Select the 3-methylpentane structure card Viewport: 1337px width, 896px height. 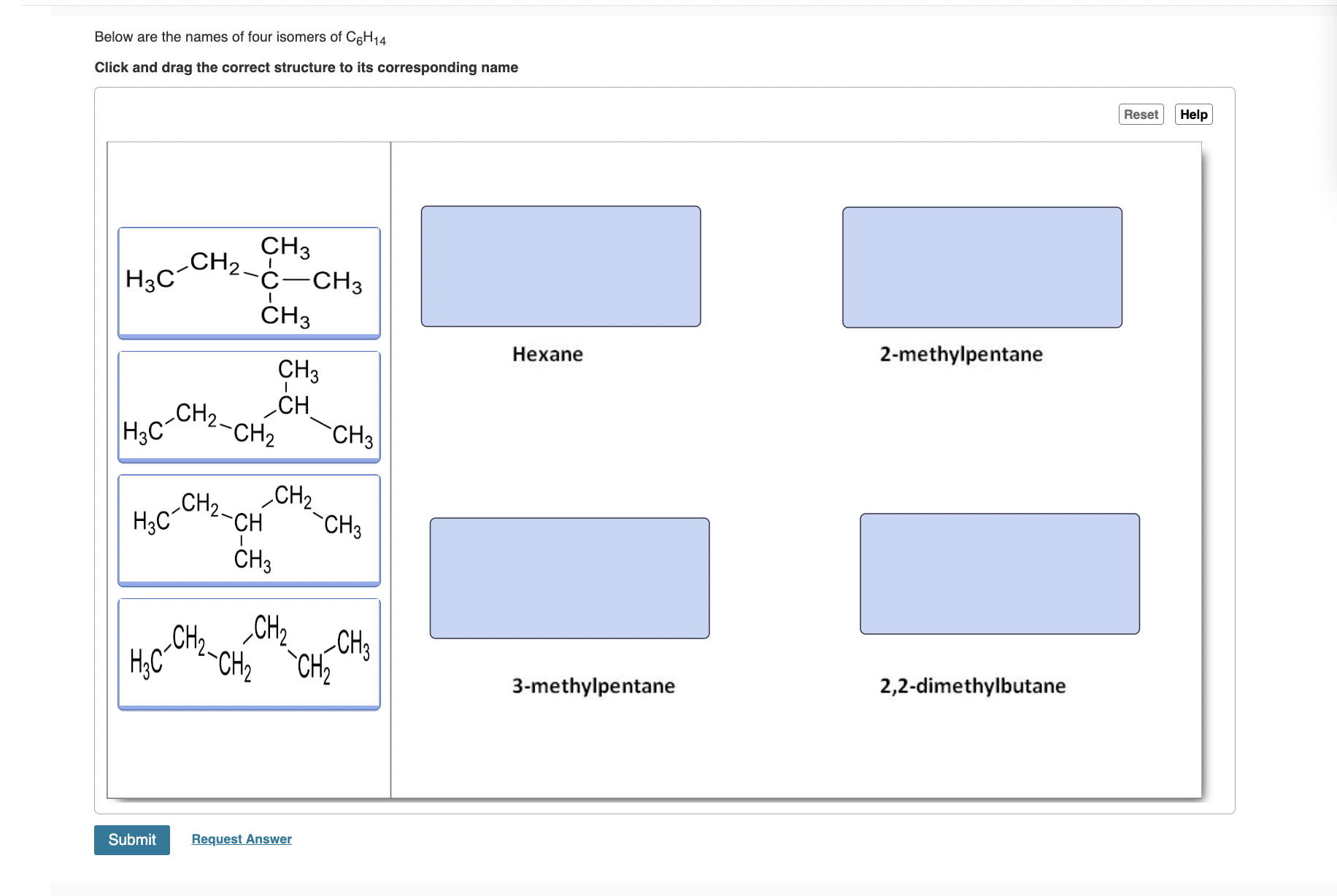pos(249,529)
